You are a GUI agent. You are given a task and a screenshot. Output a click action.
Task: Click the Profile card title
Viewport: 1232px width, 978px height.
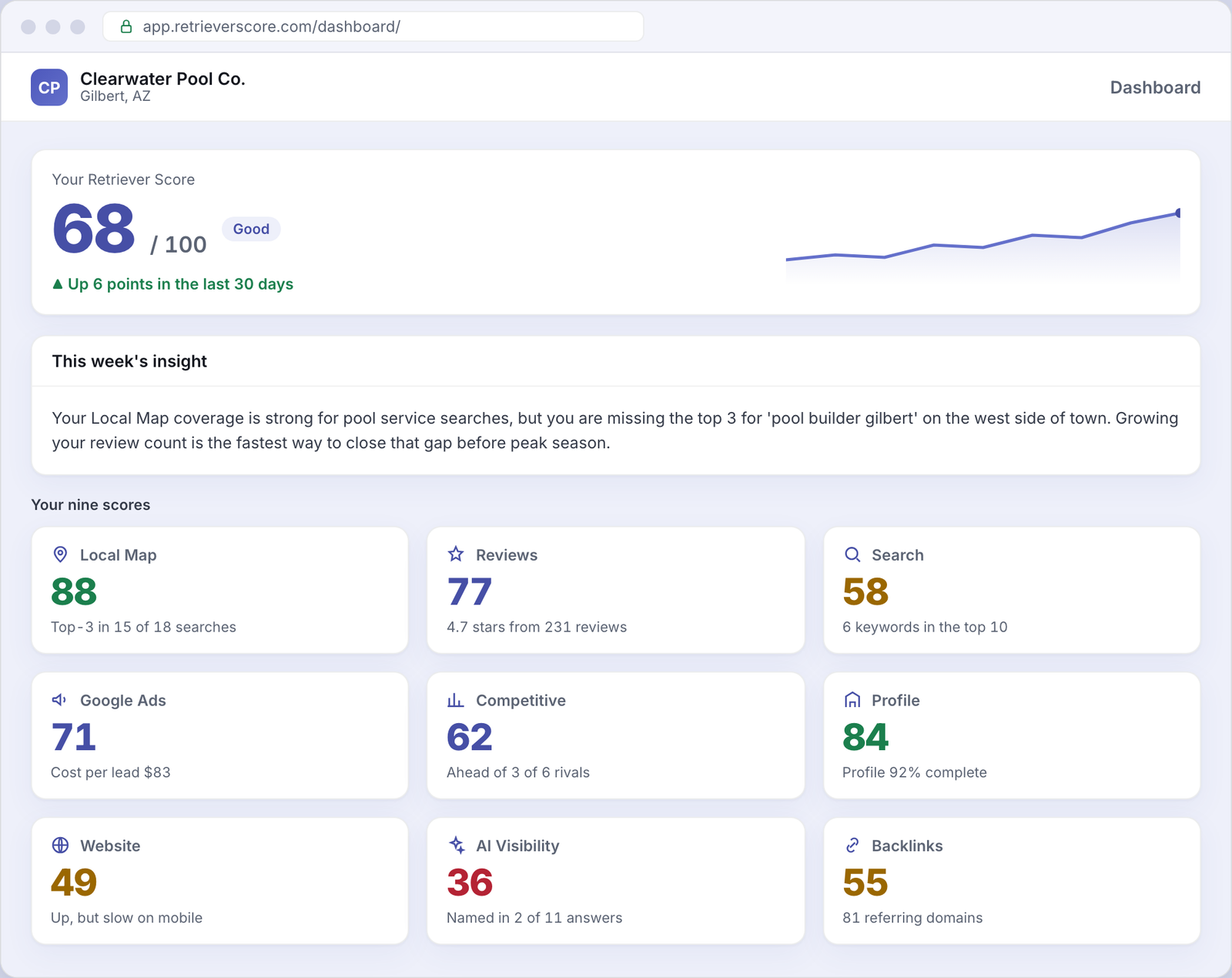(x=896, y=701)
